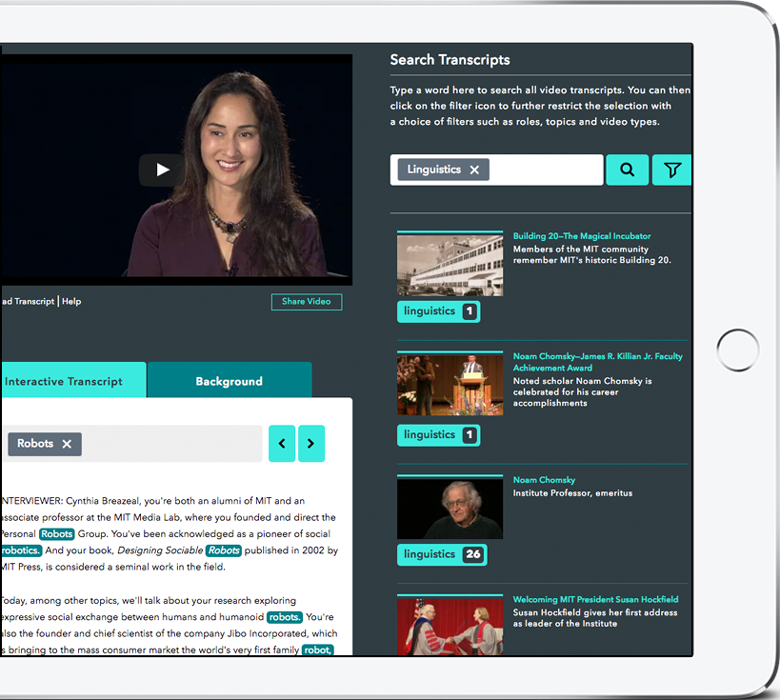Viewport: 780px width, 700px height.
Task: Open the Help link below video
Action: point(71,301)
